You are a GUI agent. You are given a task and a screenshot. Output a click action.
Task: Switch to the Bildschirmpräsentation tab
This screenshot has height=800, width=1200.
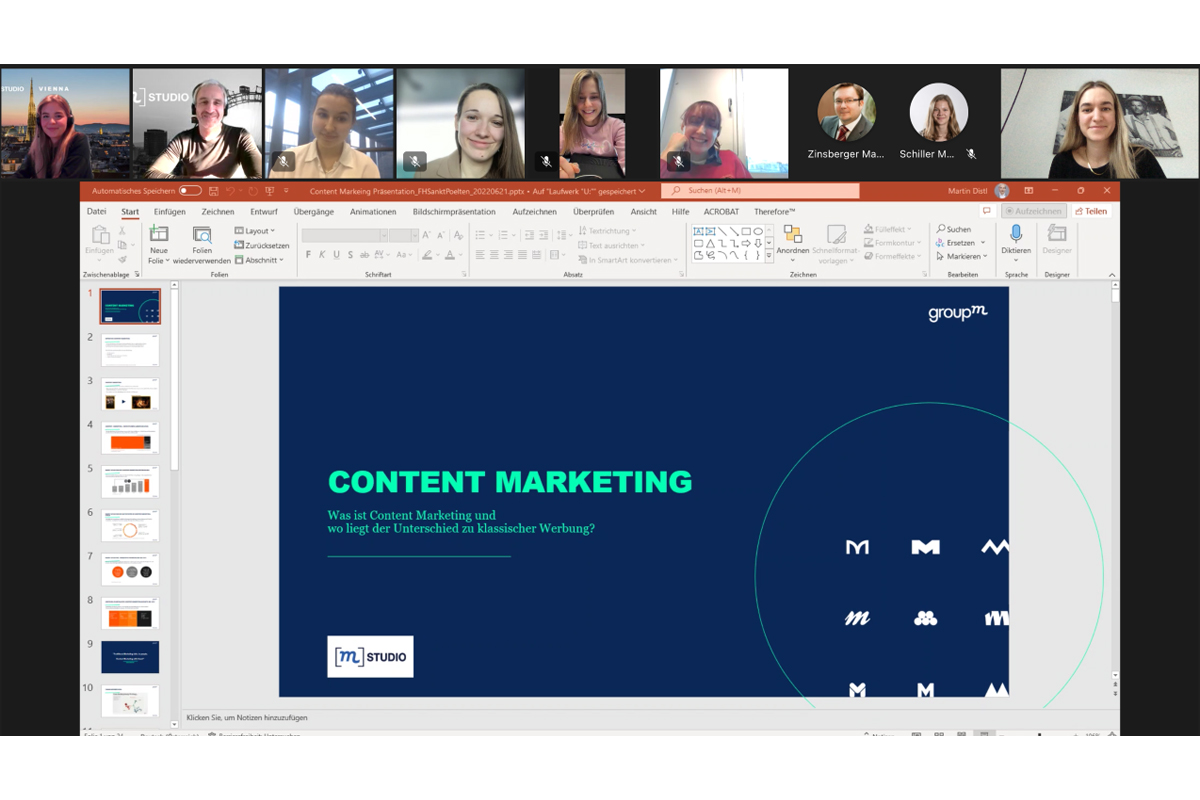[453, 212]
